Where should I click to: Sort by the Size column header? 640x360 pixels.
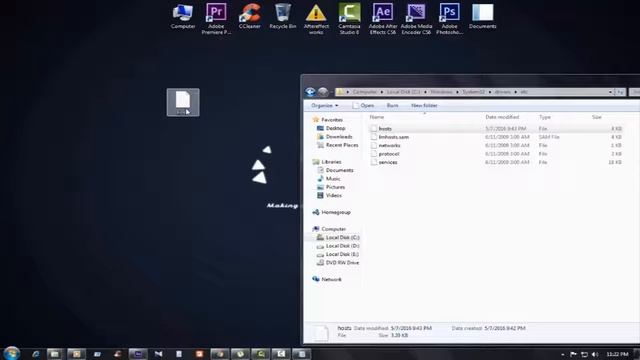(597, 117)
